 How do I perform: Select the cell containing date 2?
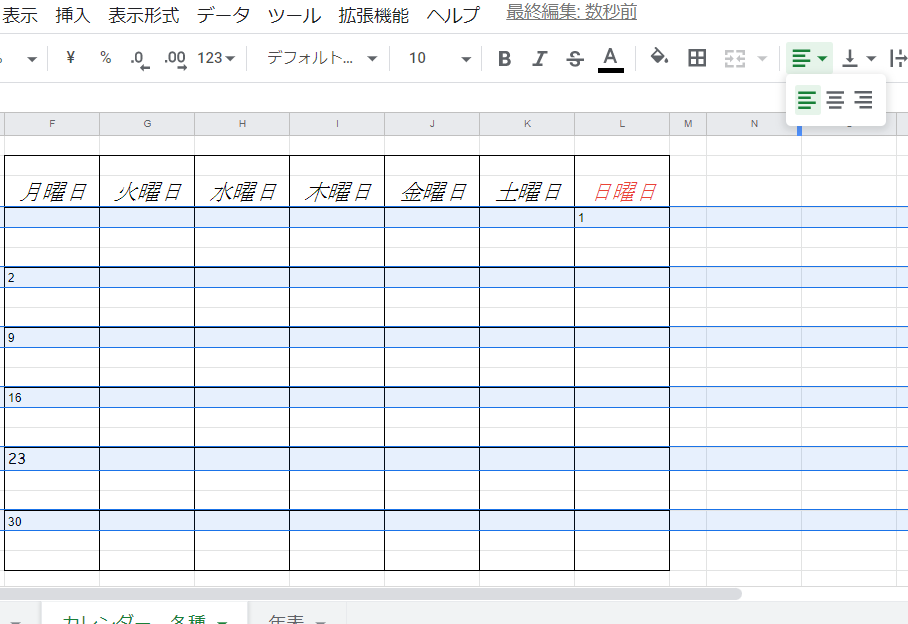click(x=52, y=277)
